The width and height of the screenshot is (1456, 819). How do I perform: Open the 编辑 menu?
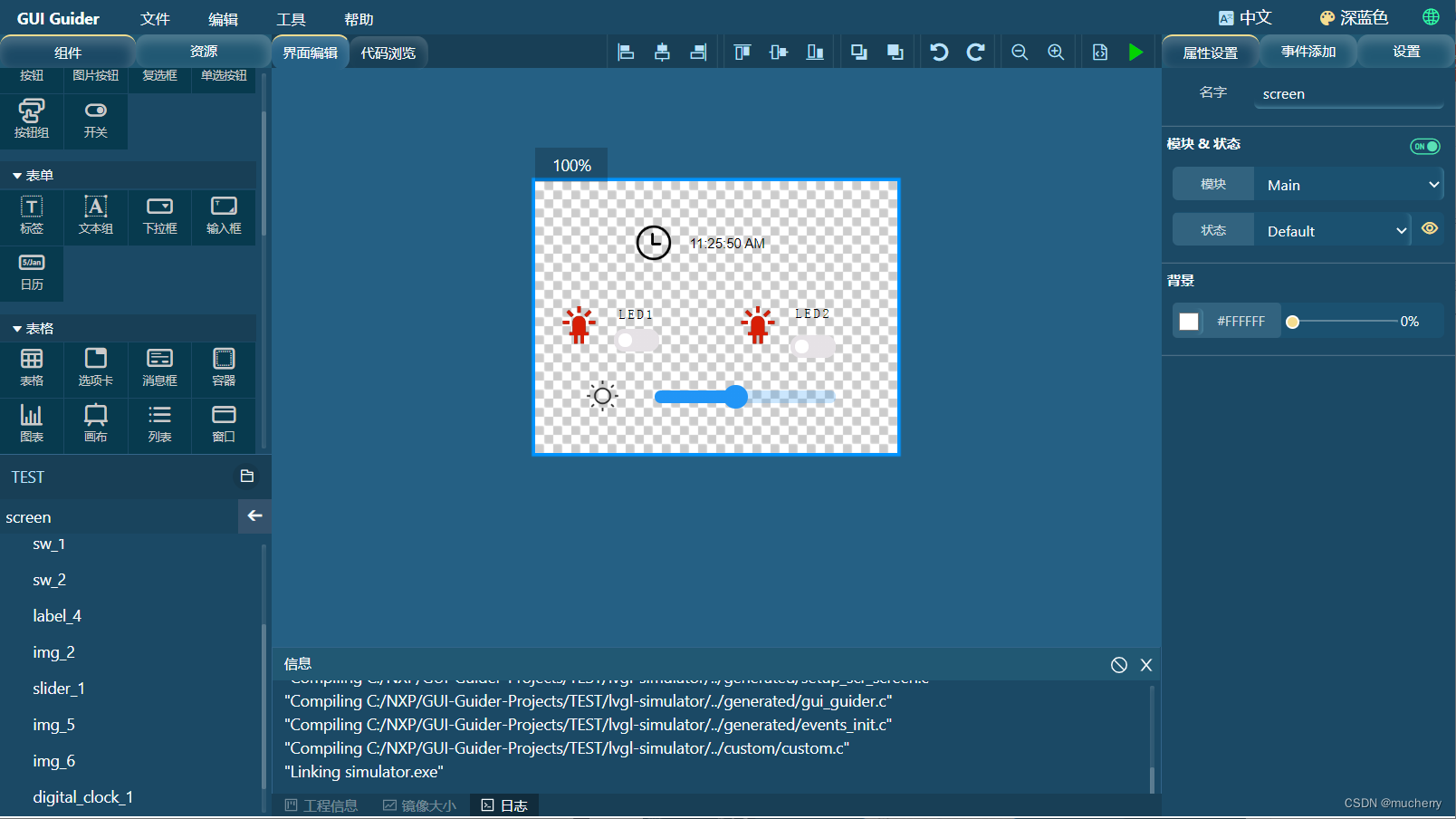pyautogui.click(x=224, y=19)
